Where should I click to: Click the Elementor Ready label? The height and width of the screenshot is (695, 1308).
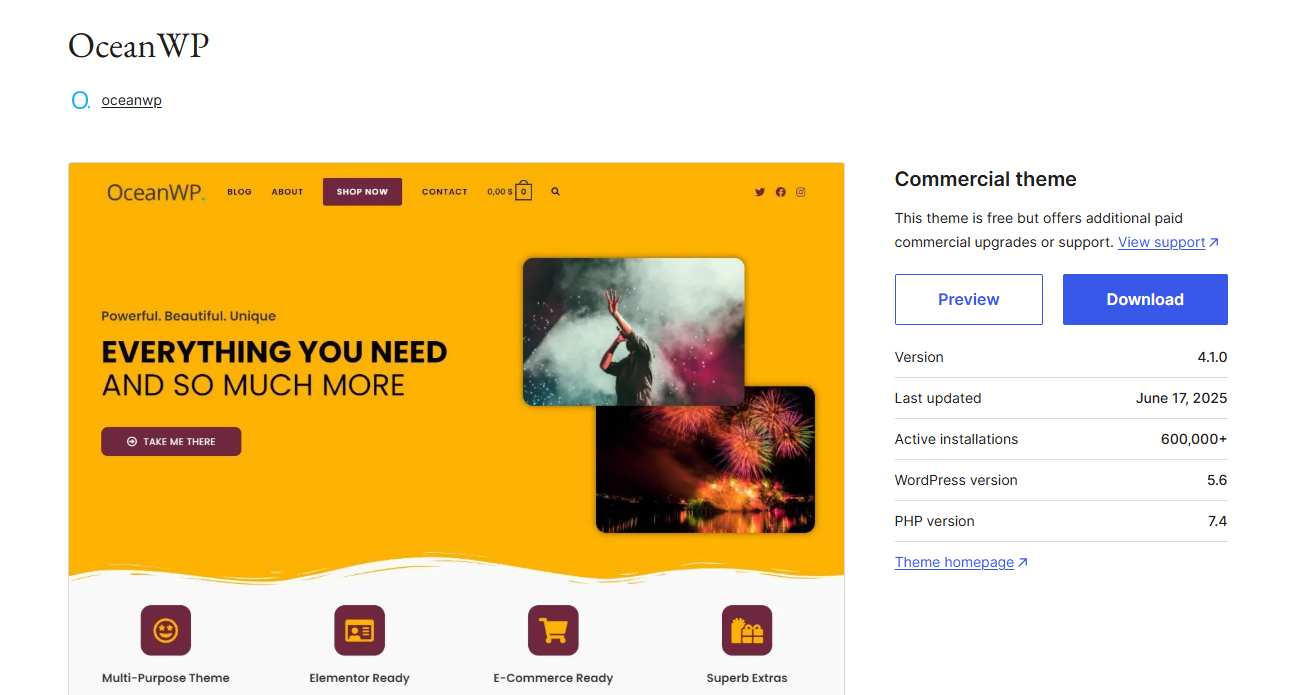360,678
